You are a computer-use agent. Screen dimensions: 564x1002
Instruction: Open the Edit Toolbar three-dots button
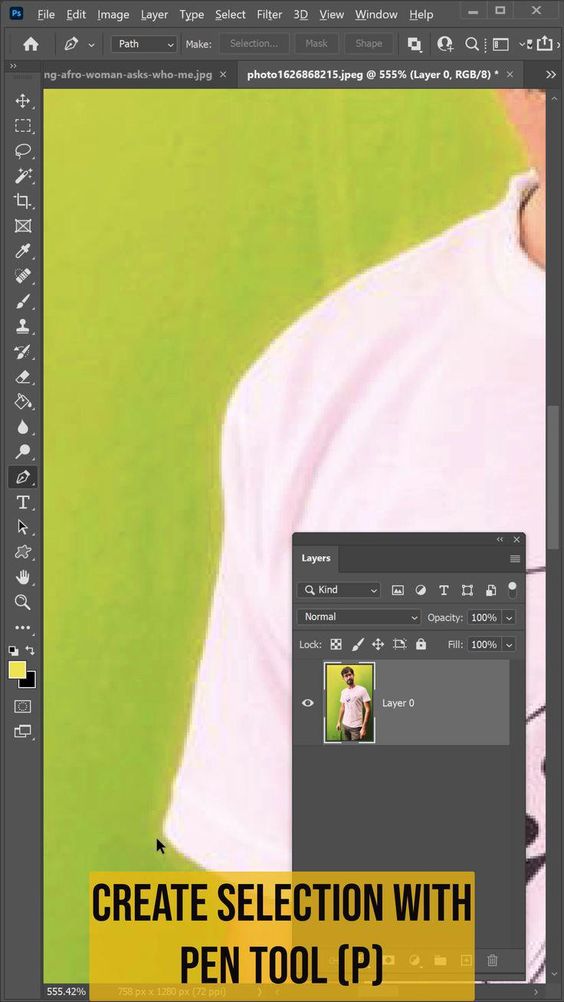pyautogui.click(x=23, y=628)
